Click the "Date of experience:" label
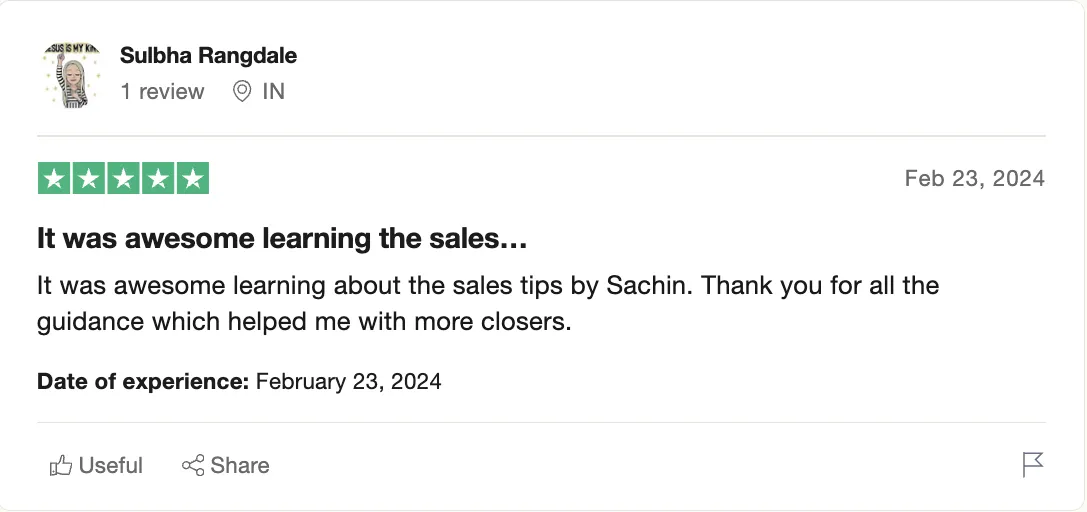Viewport: 1087px width, 512px height. pos(143,381)
